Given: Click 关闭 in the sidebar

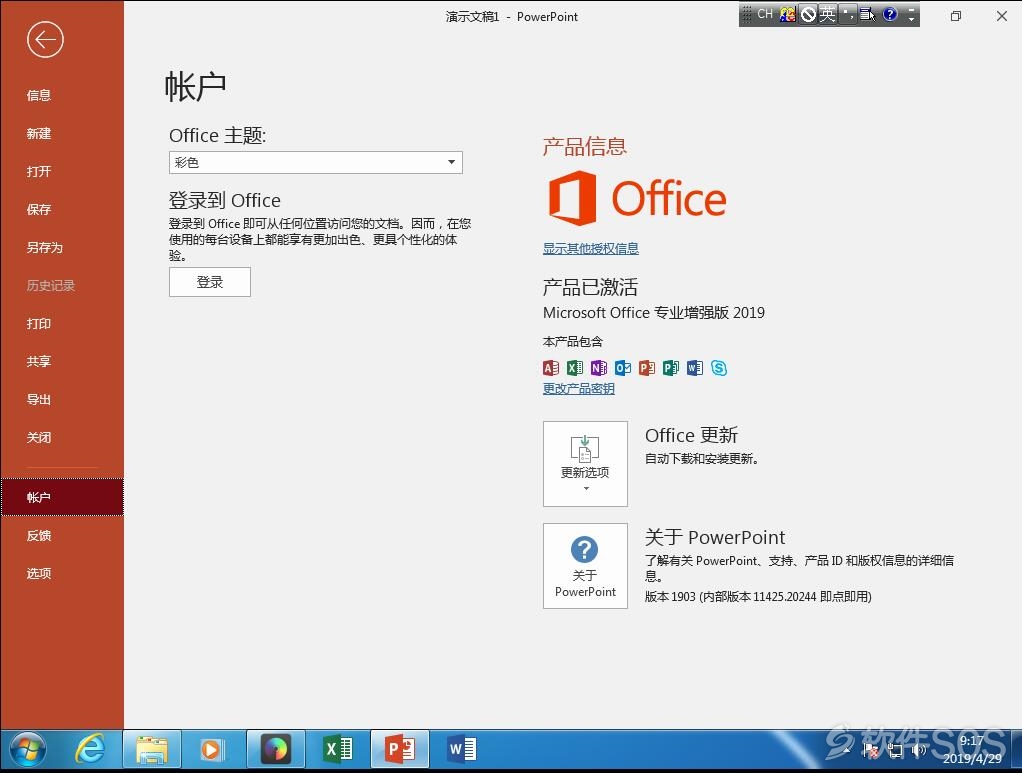Looking at the screenshot, I should tap(38, 437).
